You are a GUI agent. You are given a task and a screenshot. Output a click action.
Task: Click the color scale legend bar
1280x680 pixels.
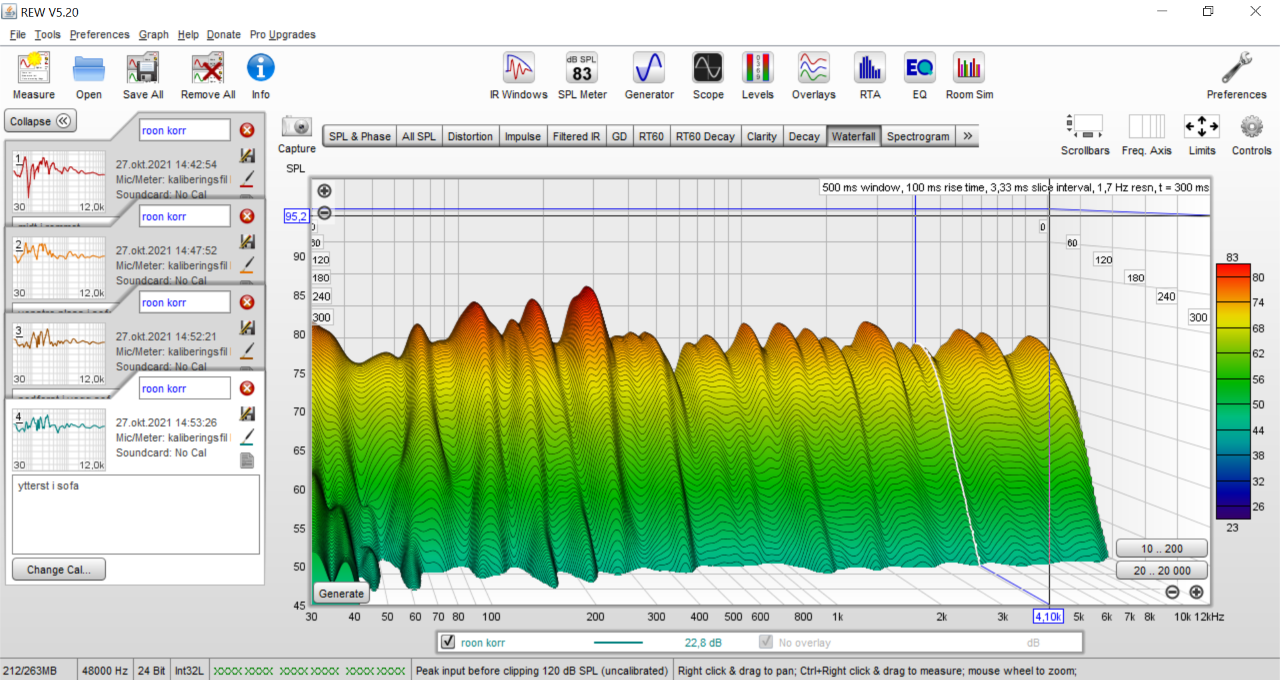[x=1232, y=390]
